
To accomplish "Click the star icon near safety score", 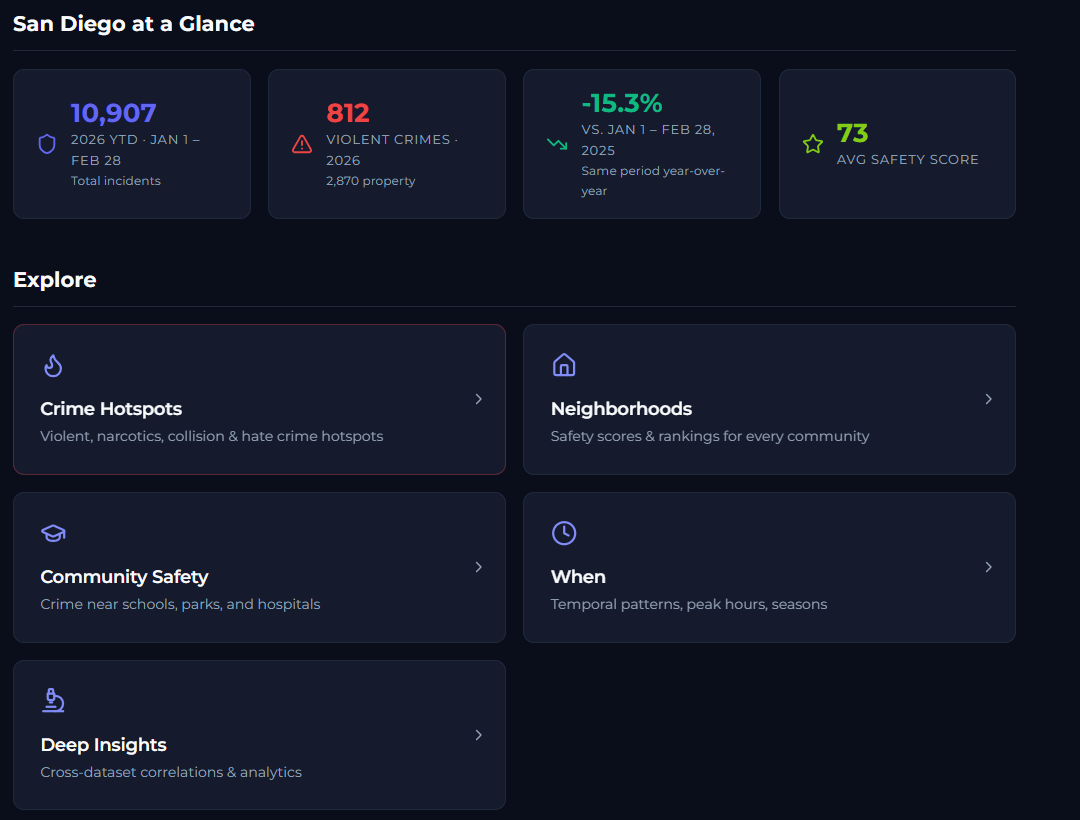I will pyautogui.click(x=813, y=144).
